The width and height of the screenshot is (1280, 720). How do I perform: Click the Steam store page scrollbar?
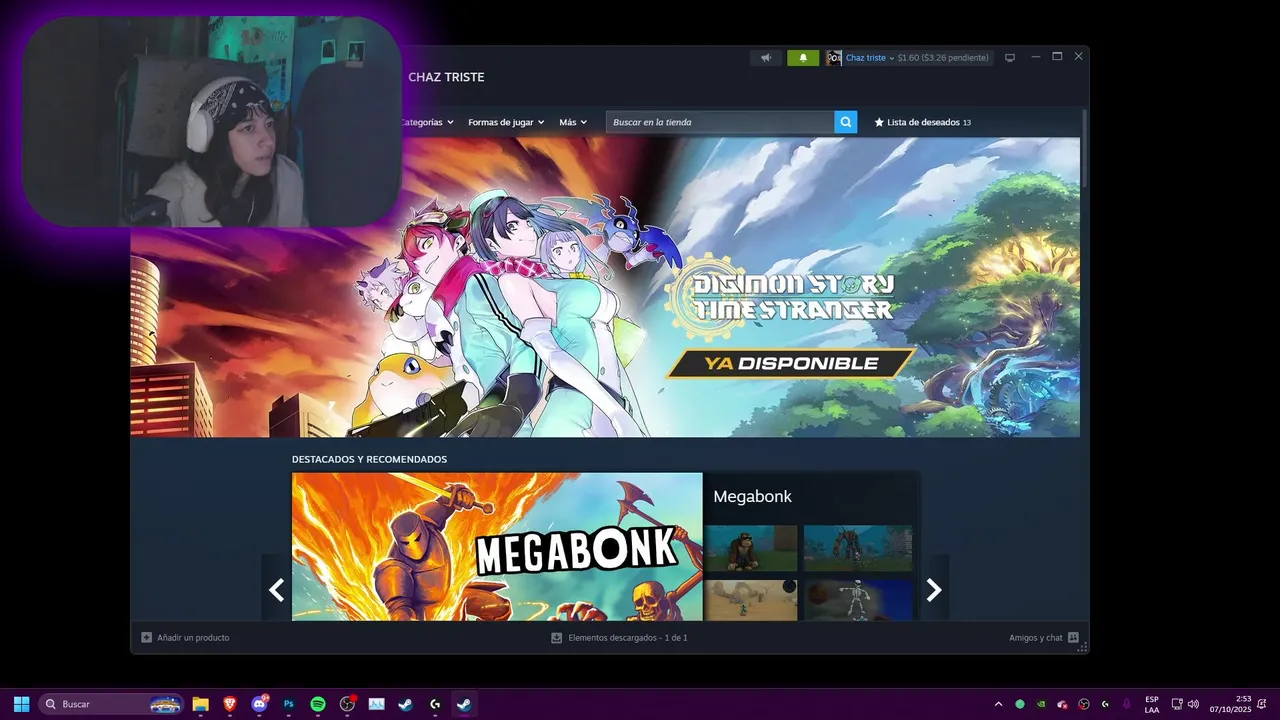coord(1084,150)
